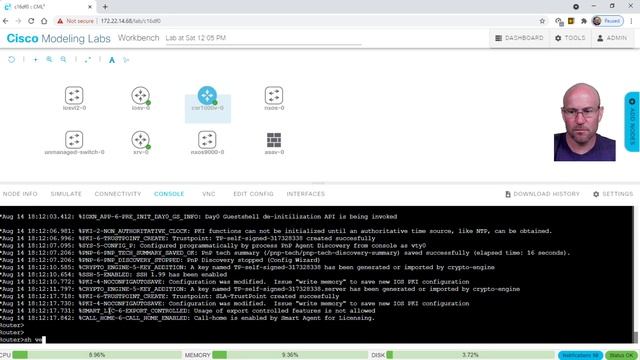Click inside the router console terminal

[316, 274]
